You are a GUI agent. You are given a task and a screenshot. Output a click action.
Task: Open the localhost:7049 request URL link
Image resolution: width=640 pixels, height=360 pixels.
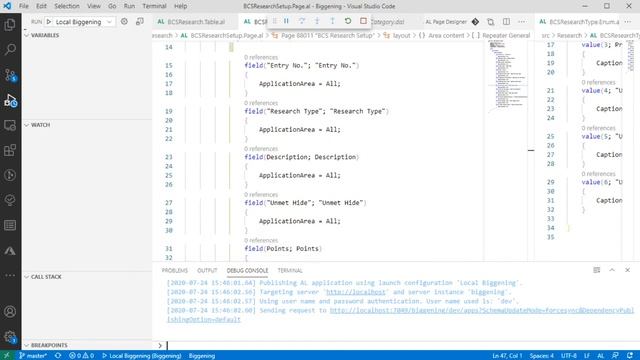482,311
